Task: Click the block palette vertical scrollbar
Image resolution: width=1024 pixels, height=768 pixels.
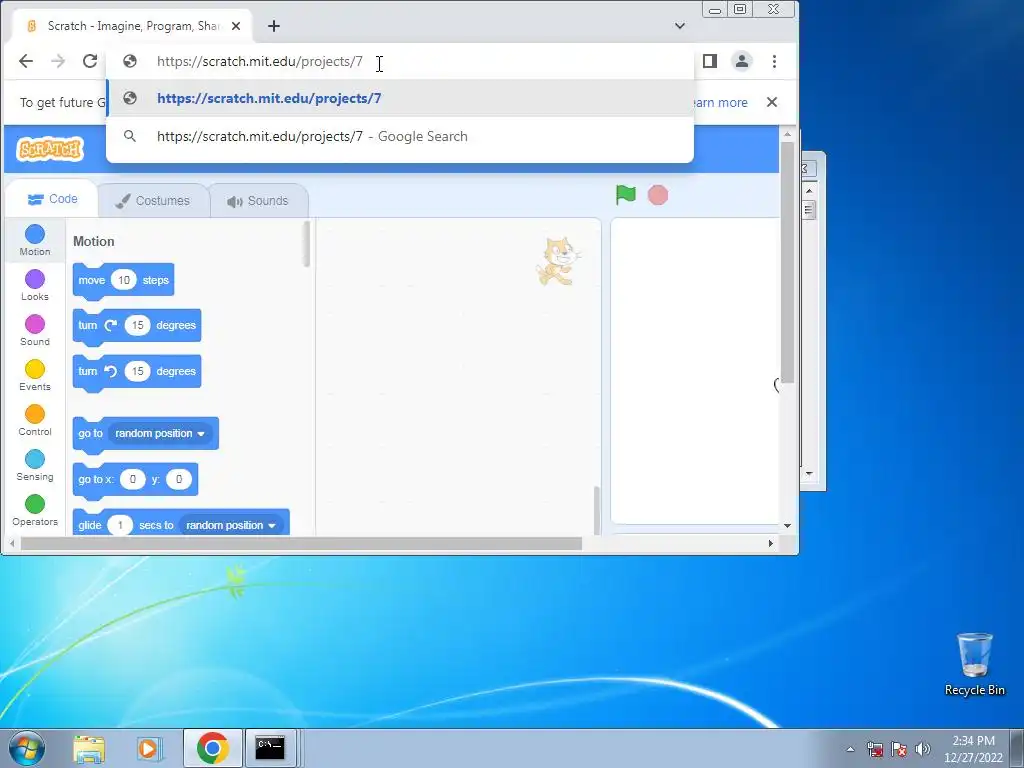Action: click(x=306, y=244)
